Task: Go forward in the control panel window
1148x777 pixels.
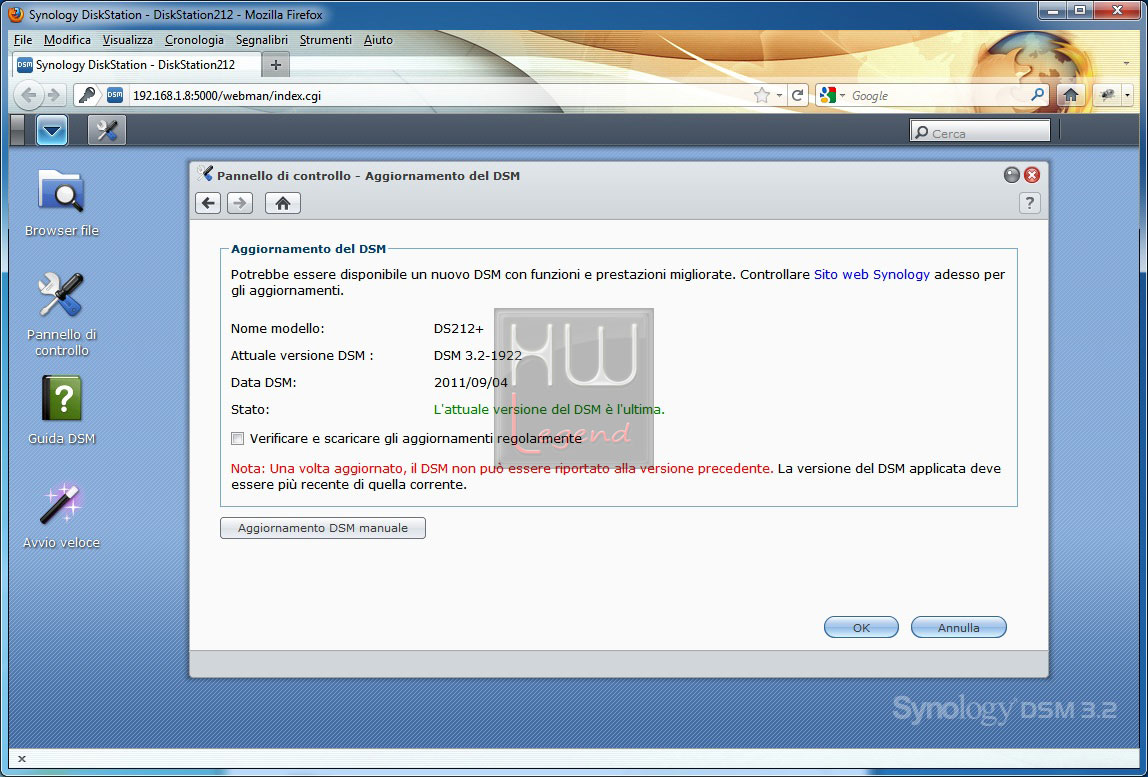Action: [x=240, y=203]
